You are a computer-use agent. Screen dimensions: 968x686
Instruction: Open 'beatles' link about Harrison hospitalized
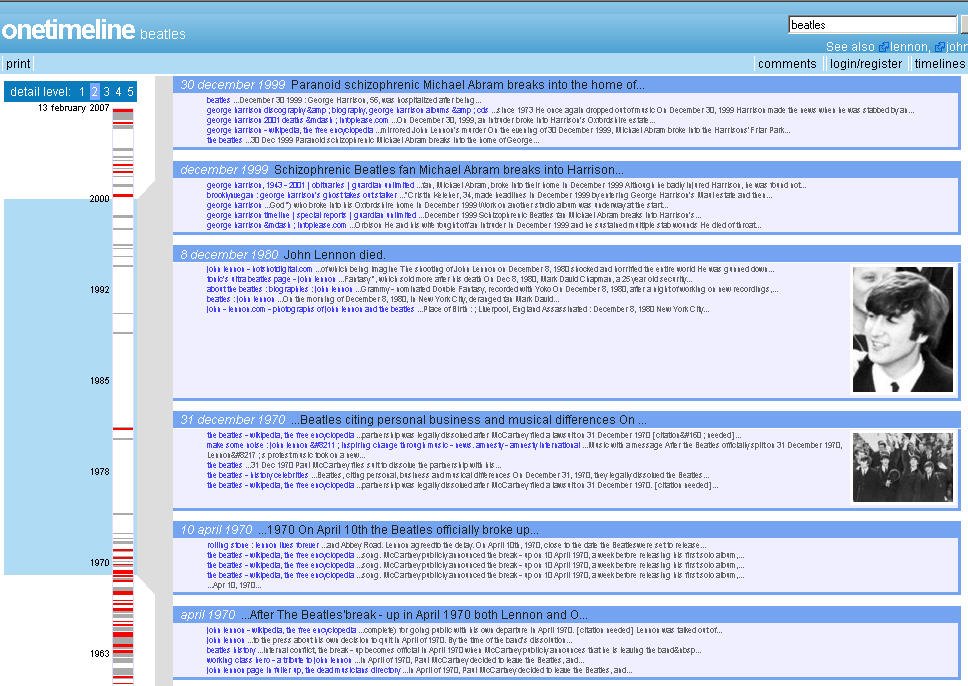219,100
